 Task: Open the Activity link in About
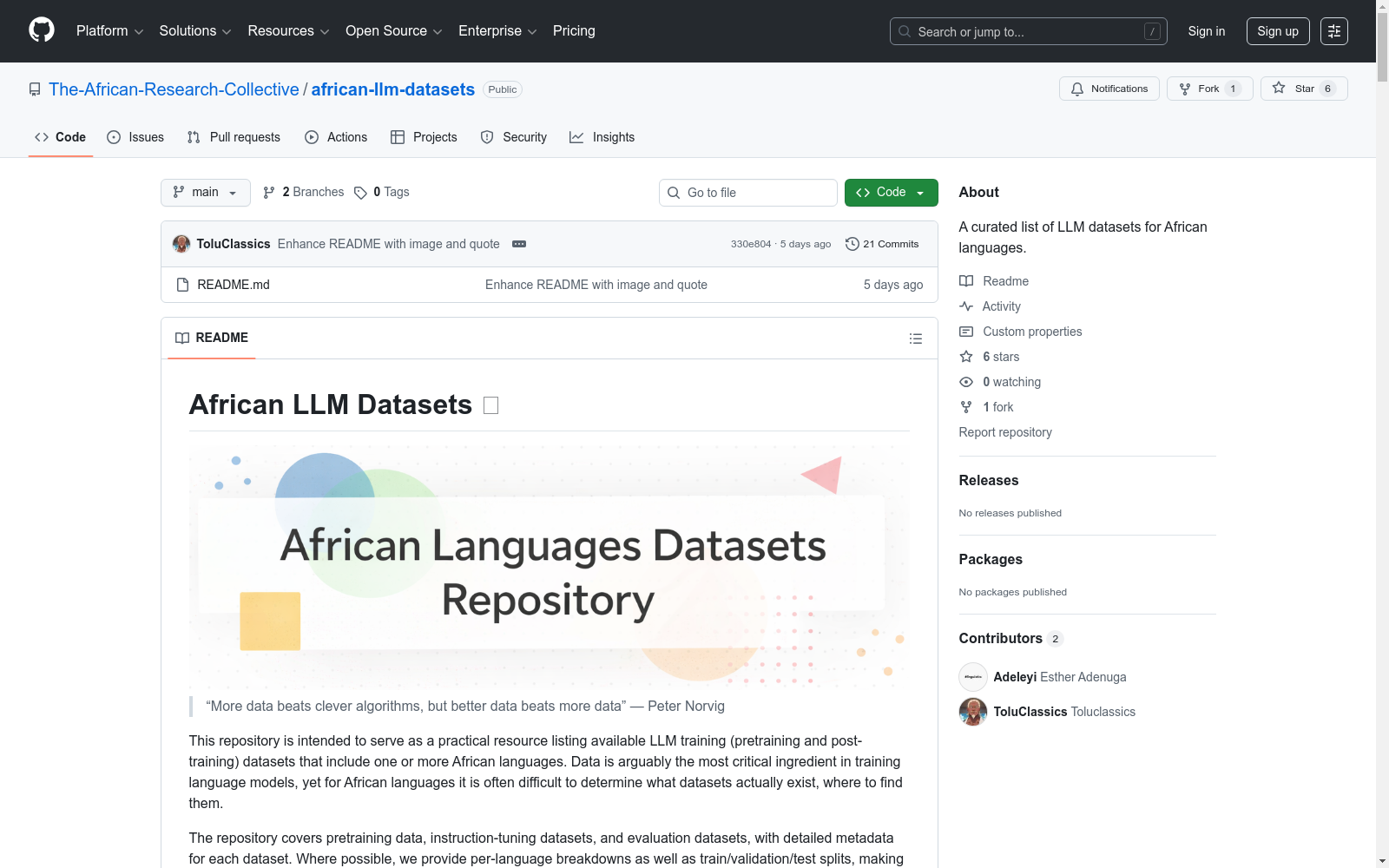coord(990,306)
